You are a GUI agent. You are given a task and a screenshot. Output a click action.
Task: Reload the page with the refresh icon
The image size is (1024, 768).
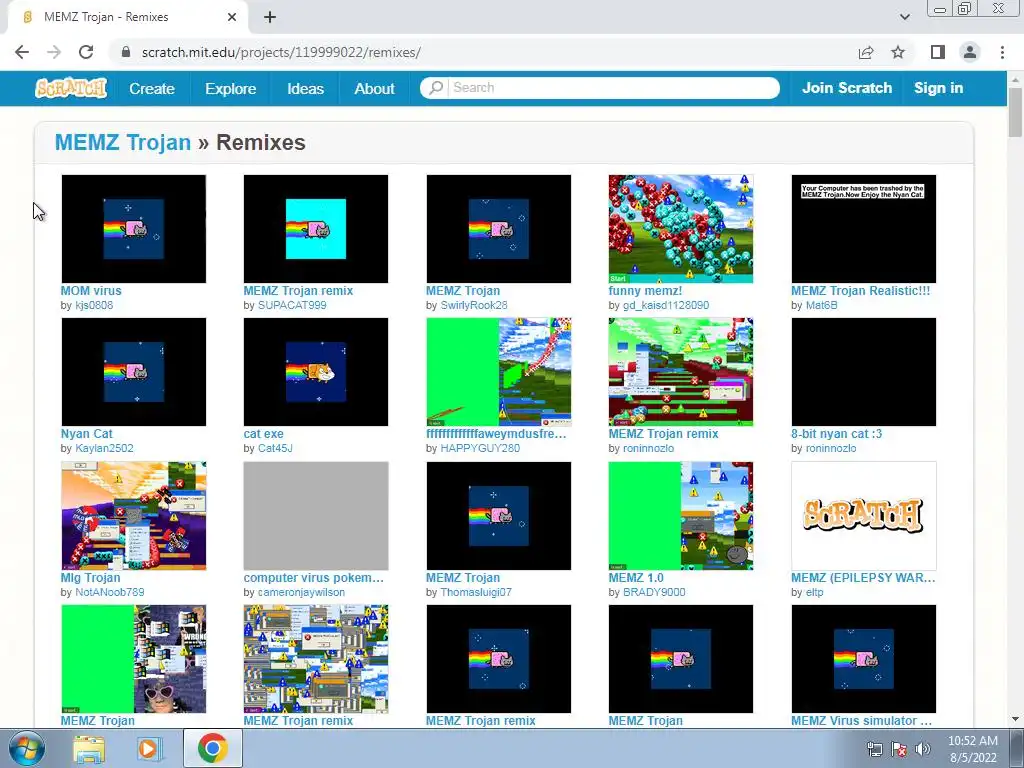tap(86, 52)
